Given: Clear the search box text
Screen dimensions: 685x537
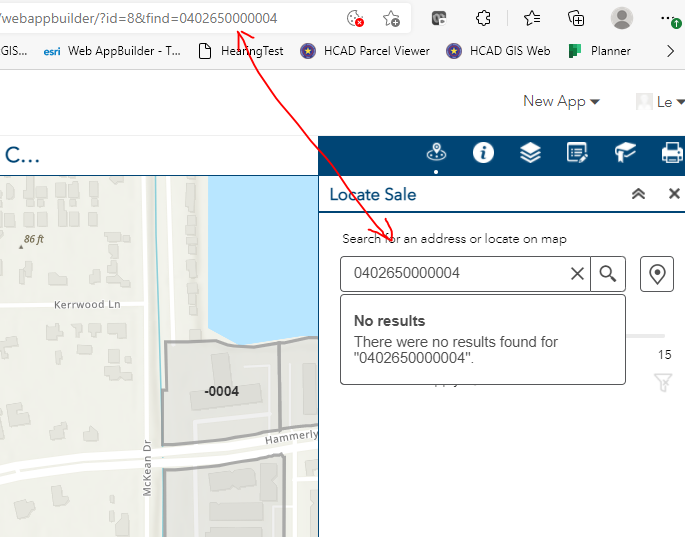Looking at the screenshot, I should (x=577, y=274).
